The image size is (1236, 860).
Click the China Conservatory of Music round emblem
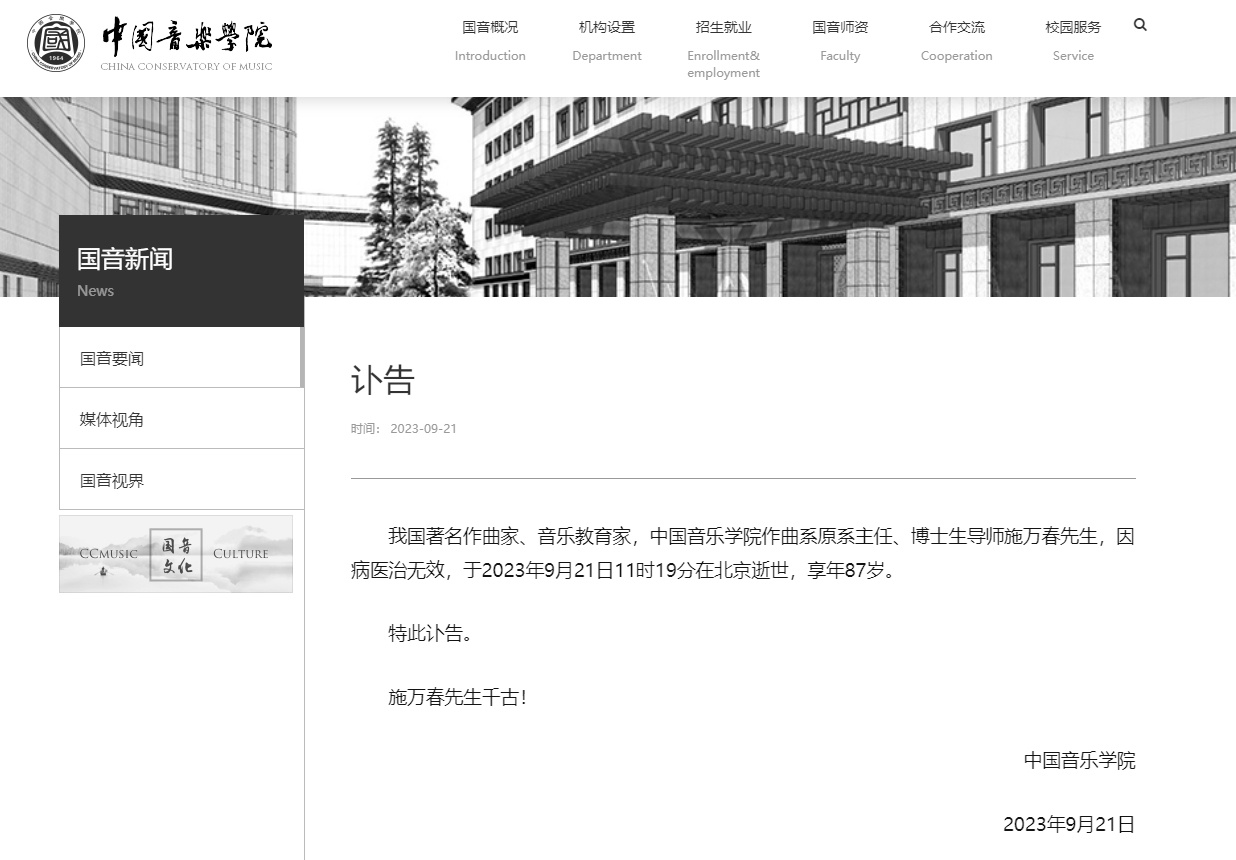(x=56, y=43)
